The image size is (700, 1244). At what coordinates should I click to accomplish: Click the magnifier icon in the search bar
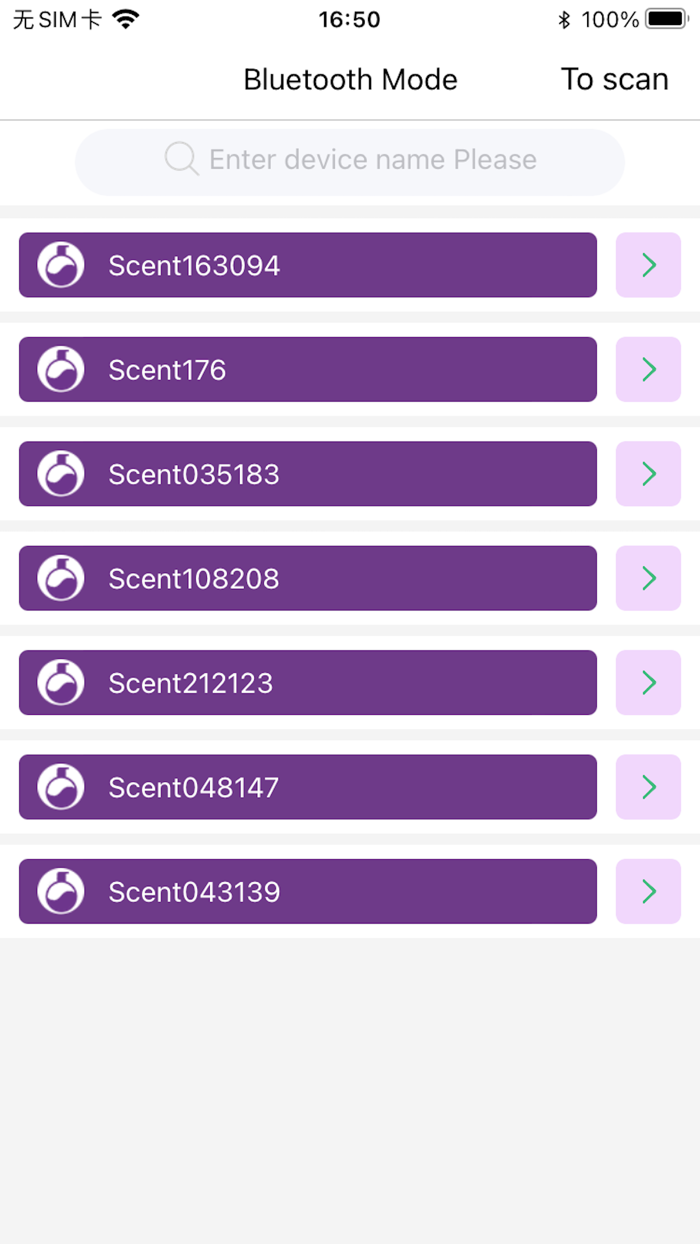click(180, 160)
